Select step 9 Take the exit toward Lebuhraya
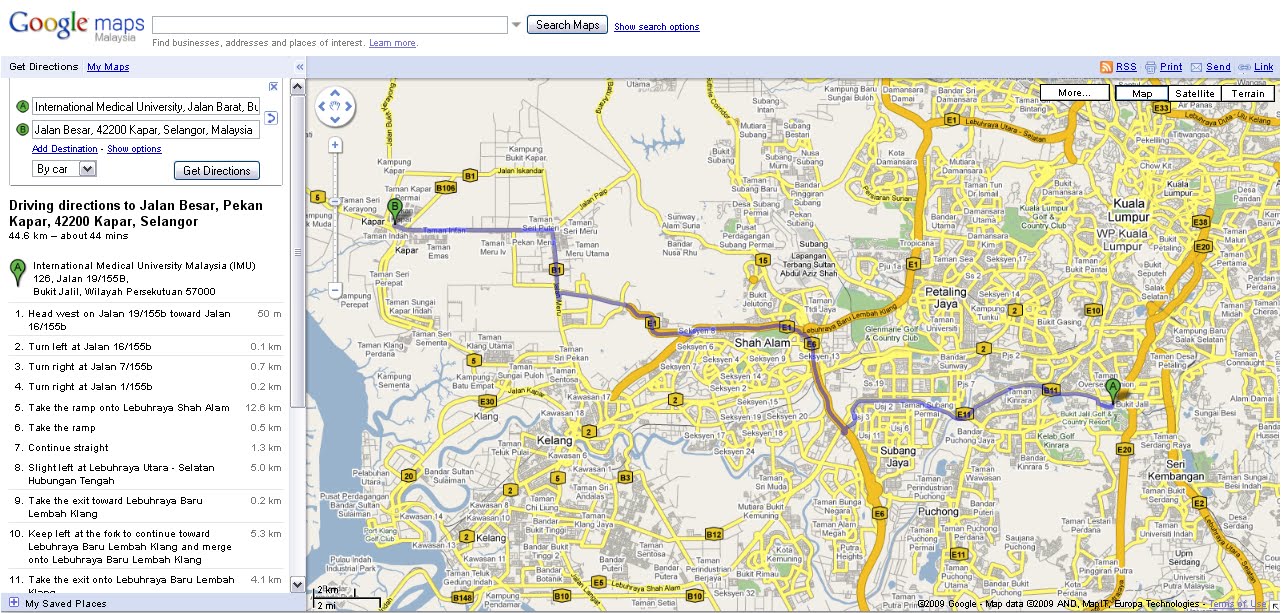Image resolution: width=1281 pixels, height=613 pixels. click(x=146, y=507)
